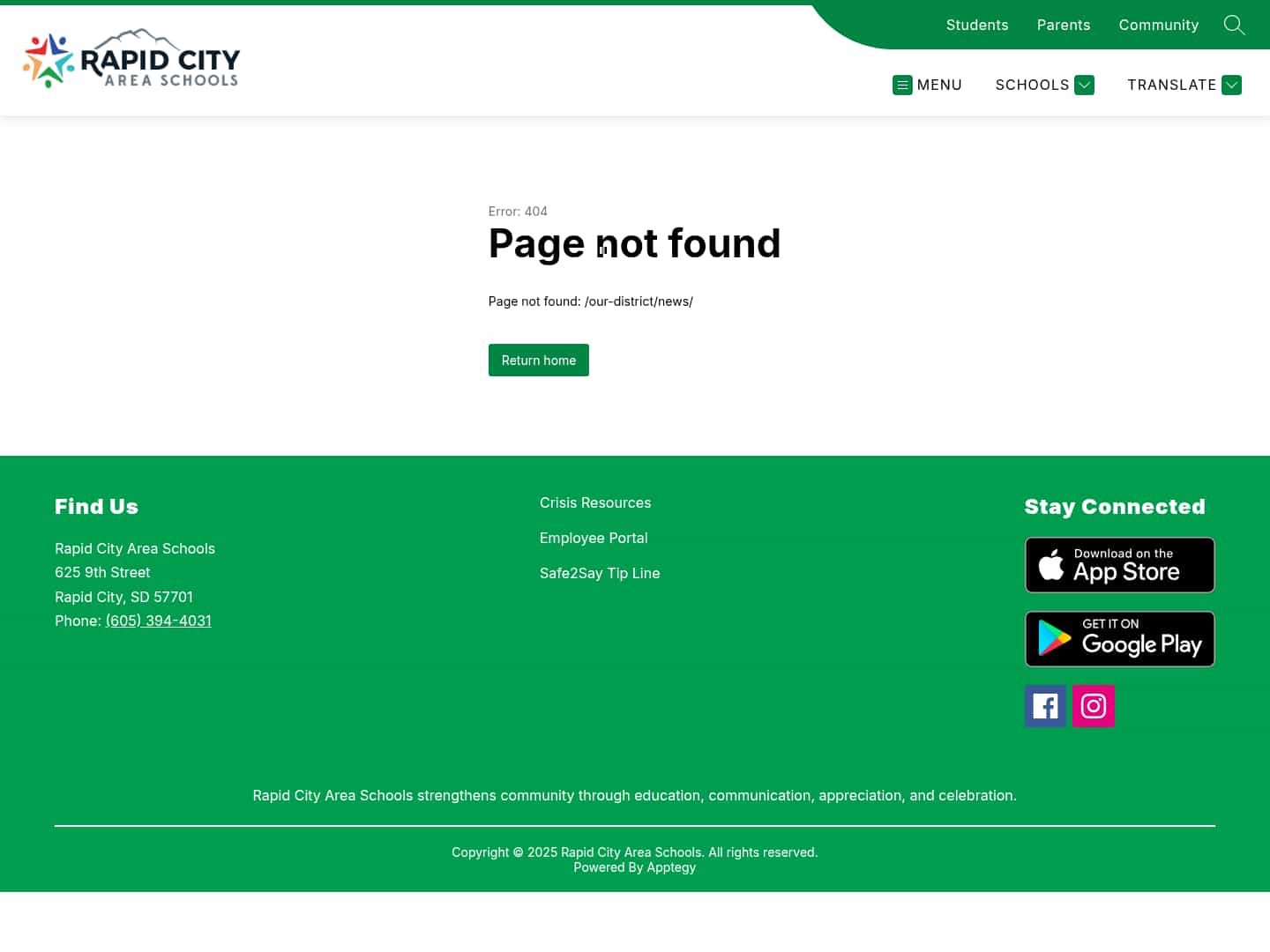Click the Google Play badge
The height and width of the screenshot is (952, 1270).
[x=1119, y=638]
